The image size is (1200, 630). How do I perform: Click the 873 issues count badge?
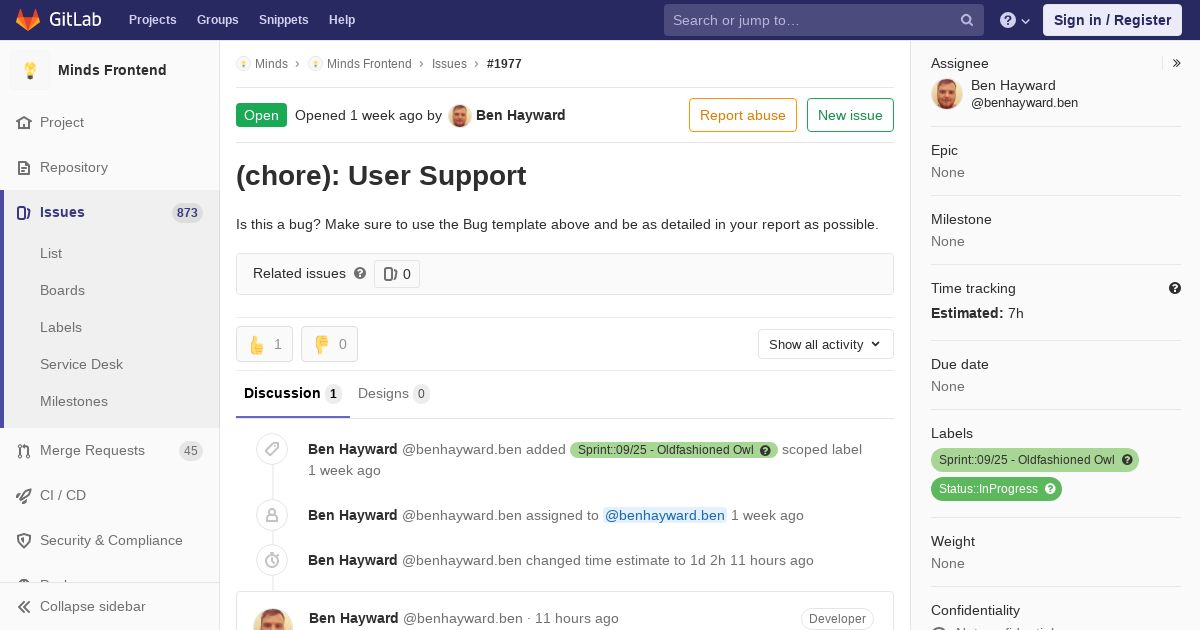coord(187,212)
